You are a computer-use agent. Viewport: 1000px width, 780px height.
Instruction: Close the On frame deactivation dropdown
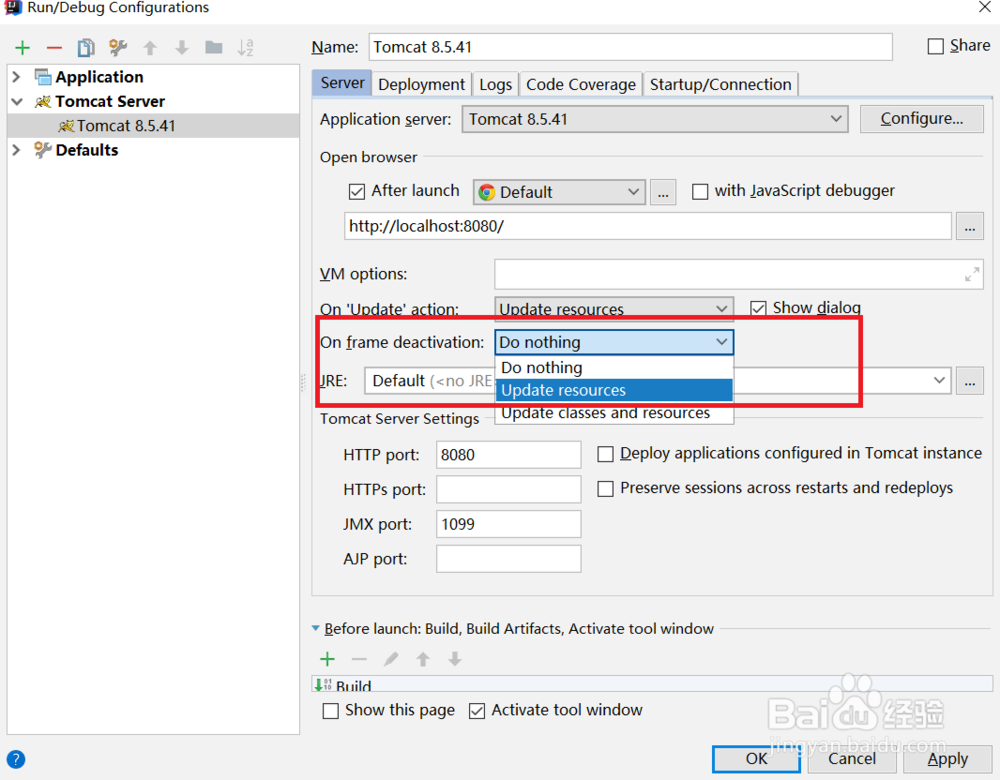721,342
